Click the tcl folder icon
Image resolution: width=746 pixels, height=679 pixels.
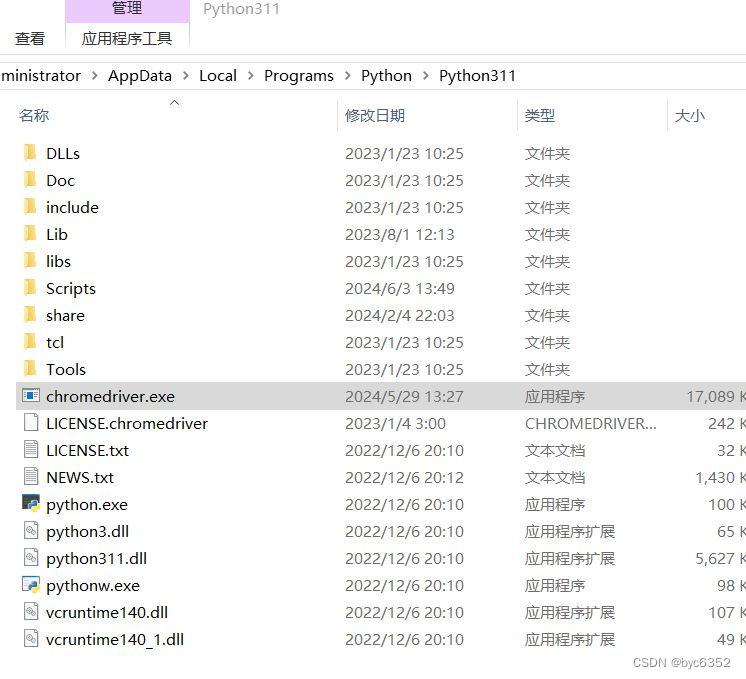[x=30, y=342]
